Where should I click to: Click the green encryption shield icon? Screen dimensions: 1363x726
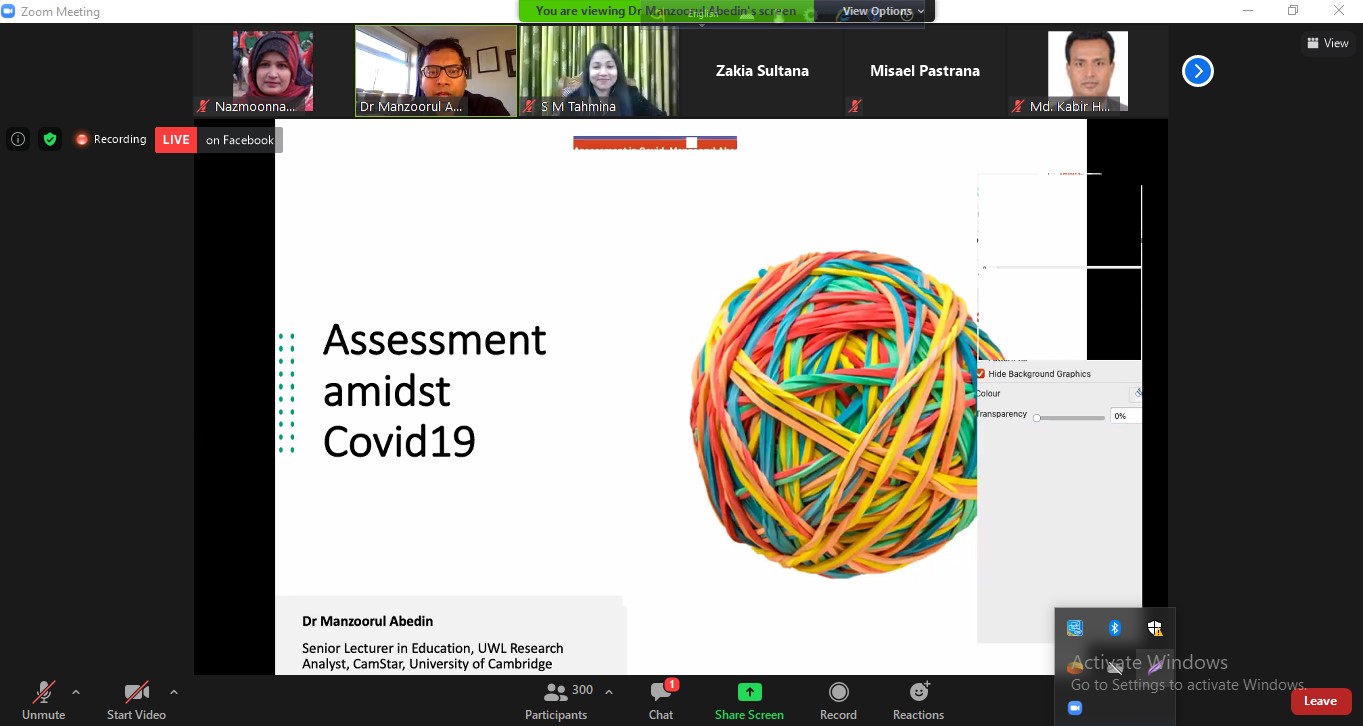pyautogui.click(x=50, y=140)
